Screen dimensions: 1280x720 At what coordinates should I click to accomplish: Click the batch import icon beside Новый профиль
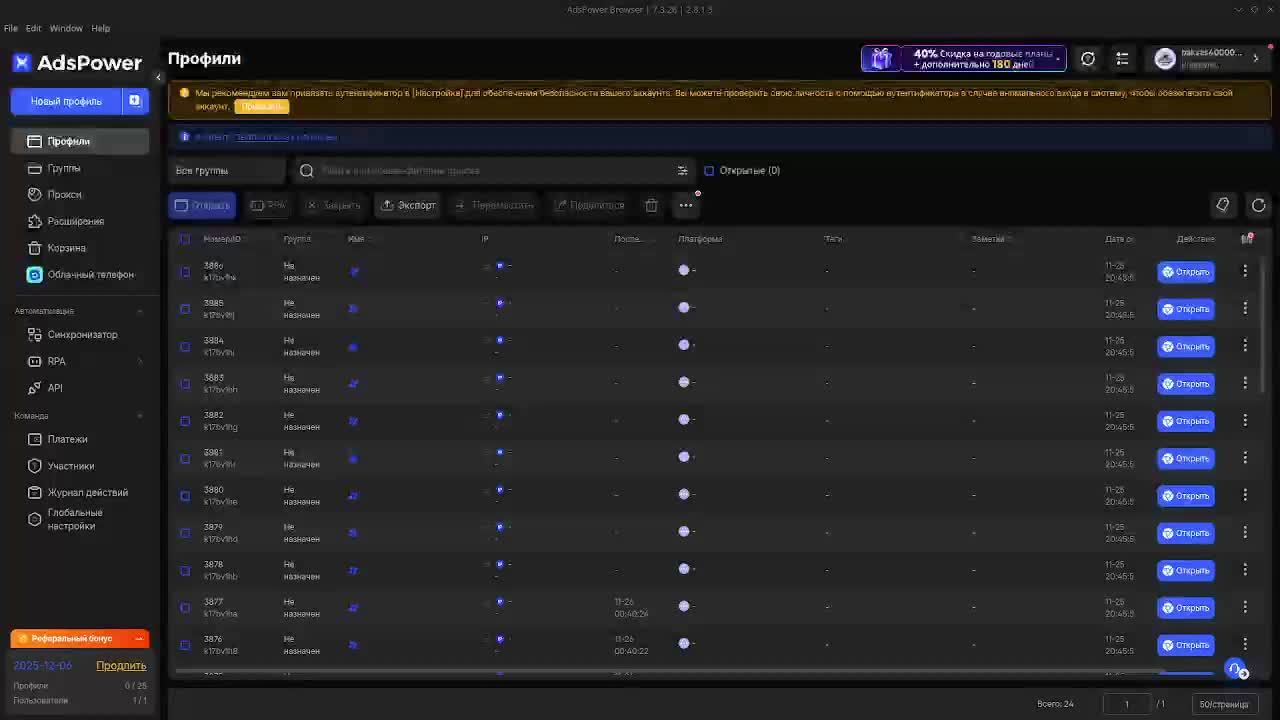click(135, 101)
